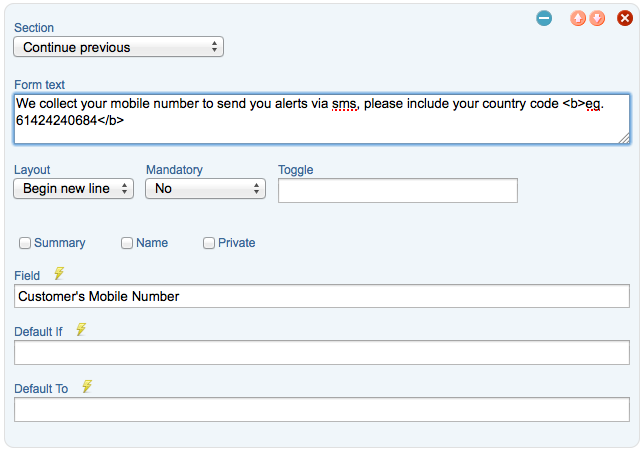Delete field with red X icon
Image resolution: width=643 pixels, height=452 pixels.
pos(625,18)
